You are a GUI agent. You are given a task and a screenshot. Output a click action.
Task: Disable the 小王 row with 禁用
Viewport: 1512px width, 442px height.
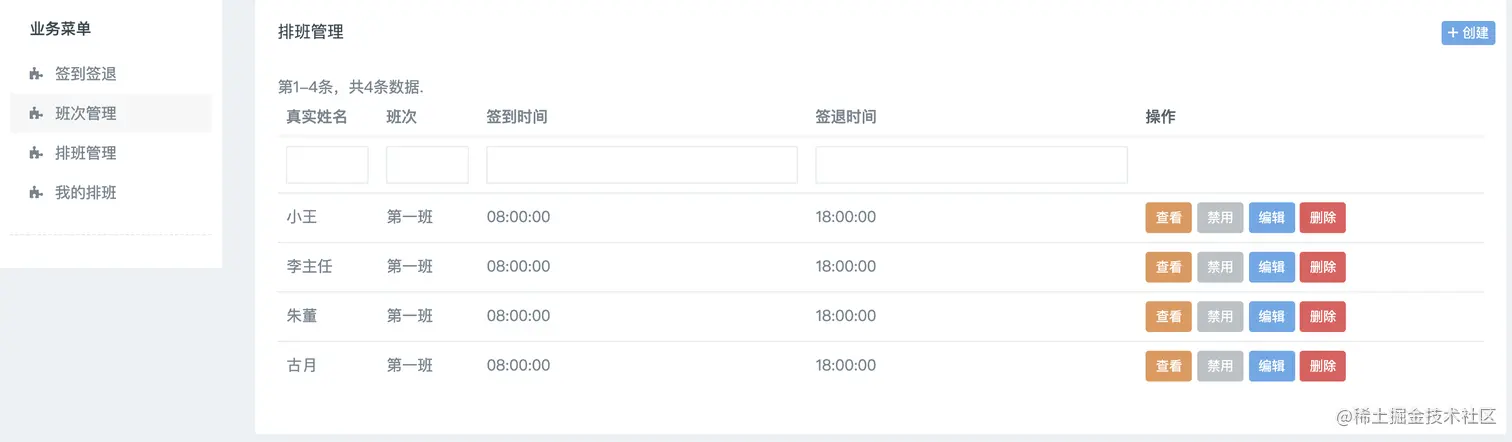coord(1220,217)
